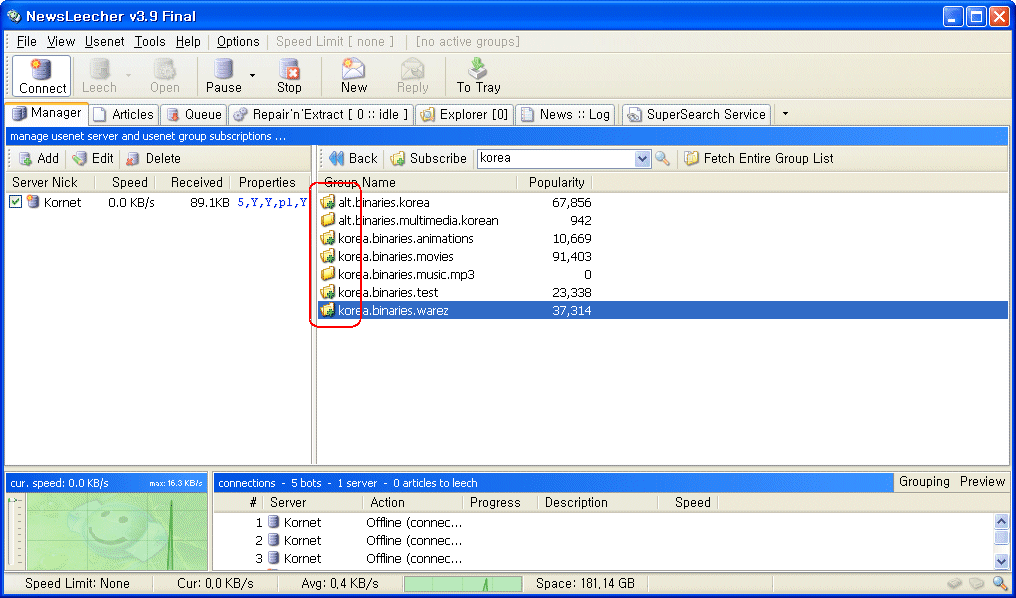
Task: Uncheck the Kornet server checkbox
Action: pos(15,202)
